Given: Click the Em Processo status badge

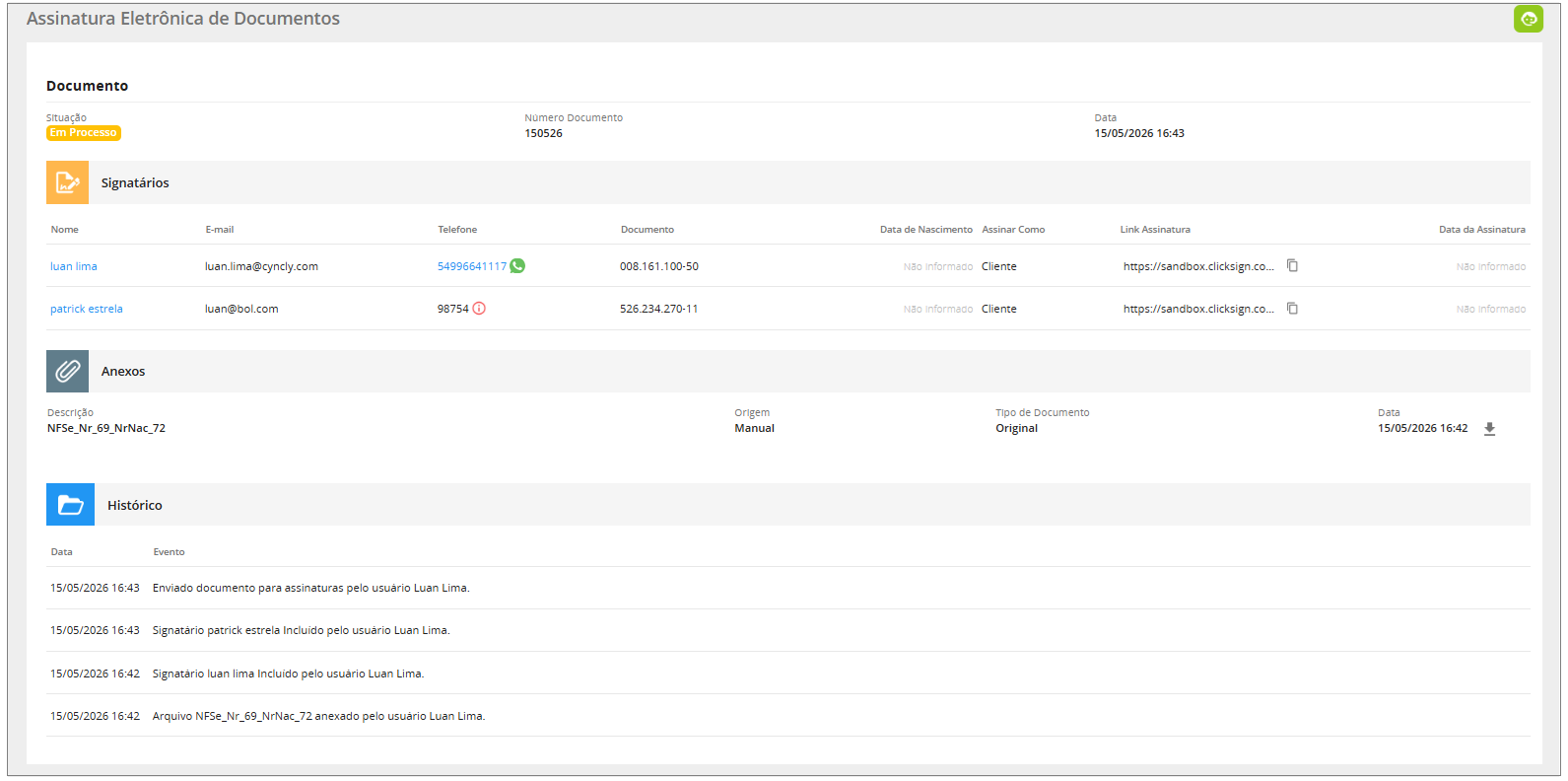Looking at the screenshot, I should [84, 133].
